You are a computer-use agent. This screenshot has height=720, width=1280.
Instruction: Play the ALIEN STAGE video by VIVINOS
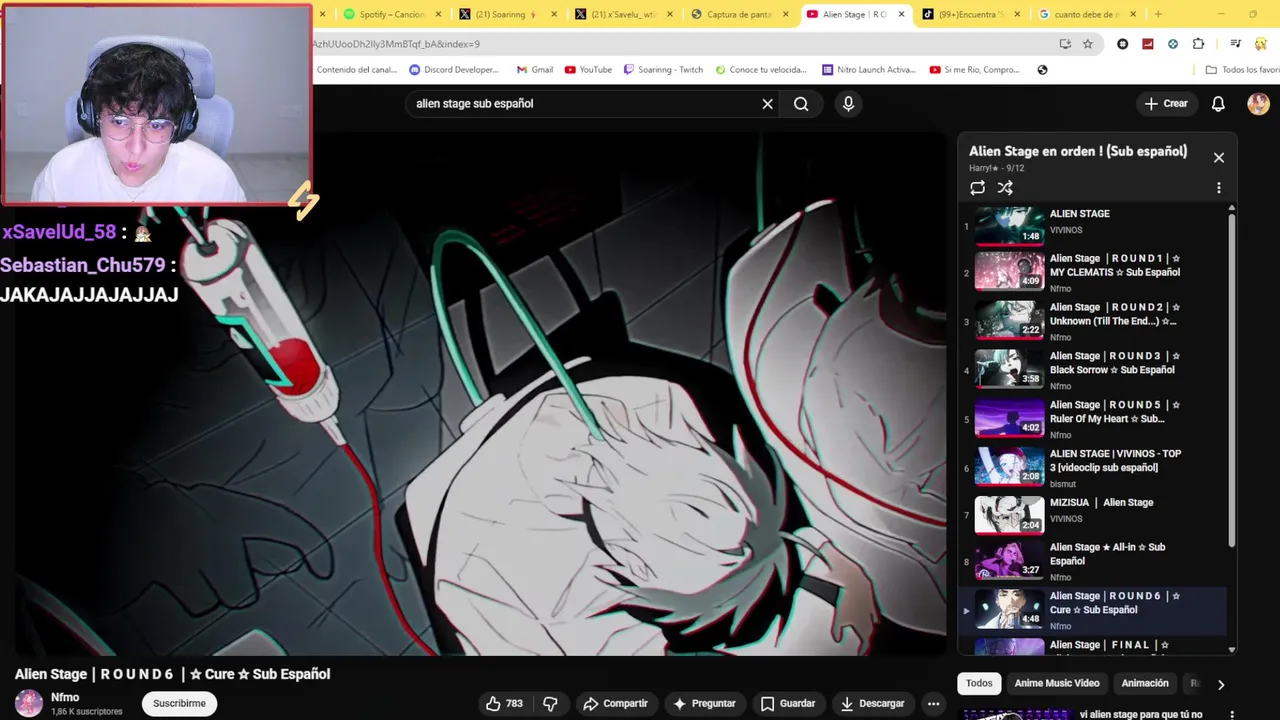click(x=1092, y=226)
